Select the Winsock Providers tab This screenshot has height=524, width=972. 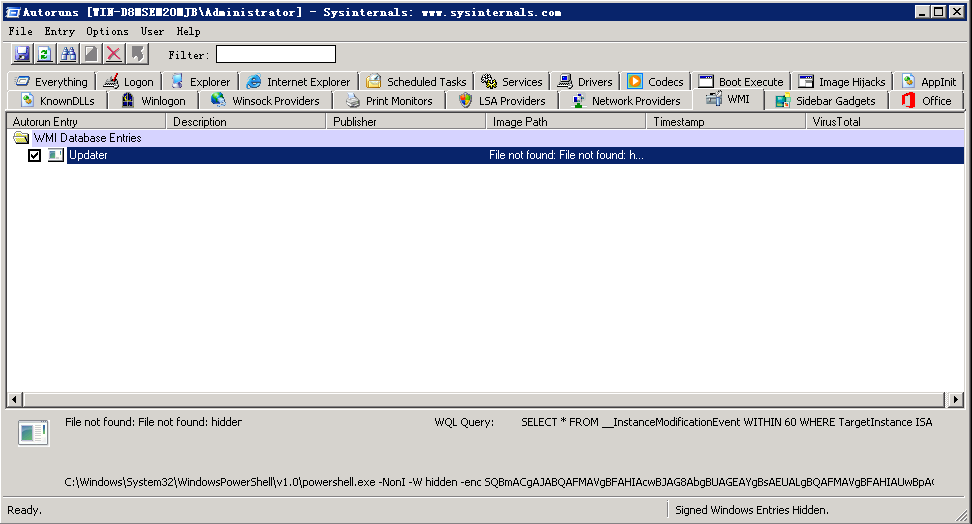pos(266,101)
